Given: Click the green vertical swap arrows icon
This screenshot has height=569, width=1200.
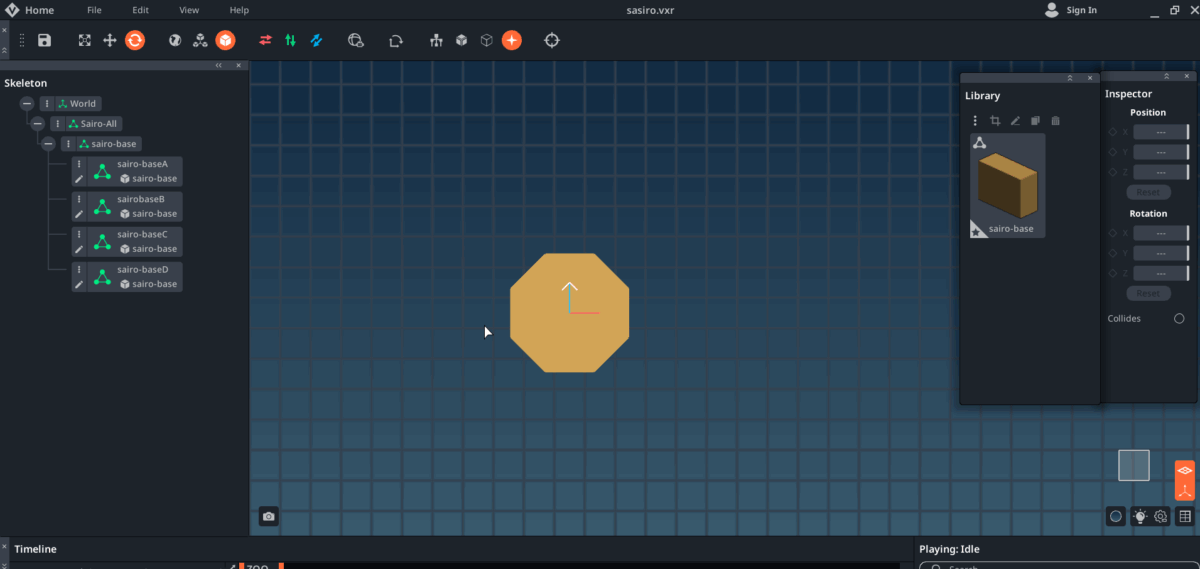Looking at the screenshot, I should point(290,40).
